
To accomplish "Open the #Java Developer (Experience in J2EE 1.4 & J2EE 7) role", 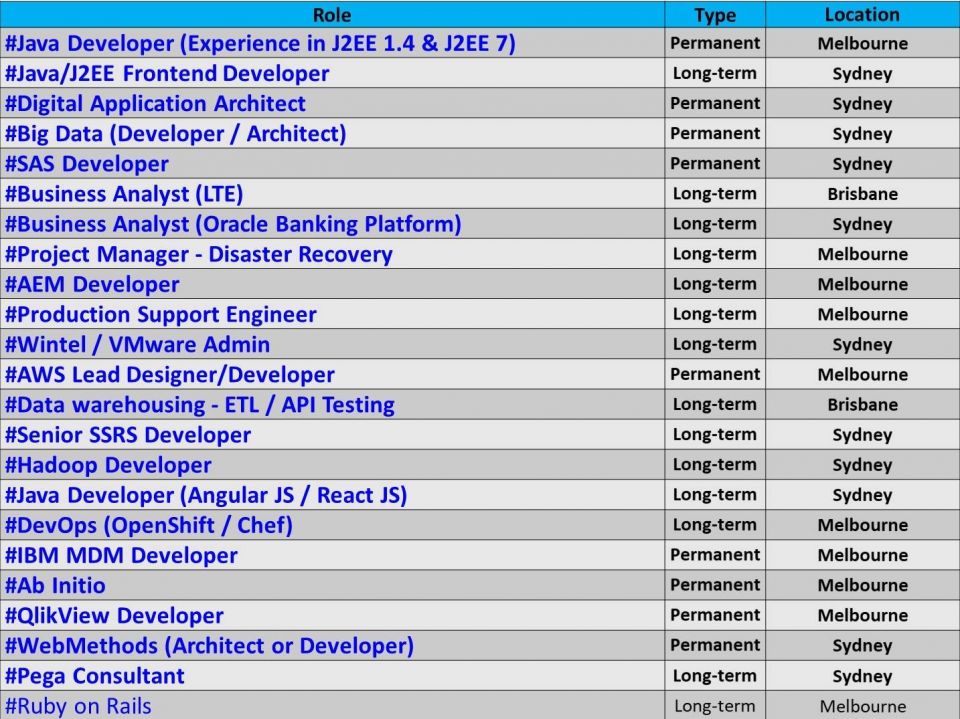I will pos(260,43).
